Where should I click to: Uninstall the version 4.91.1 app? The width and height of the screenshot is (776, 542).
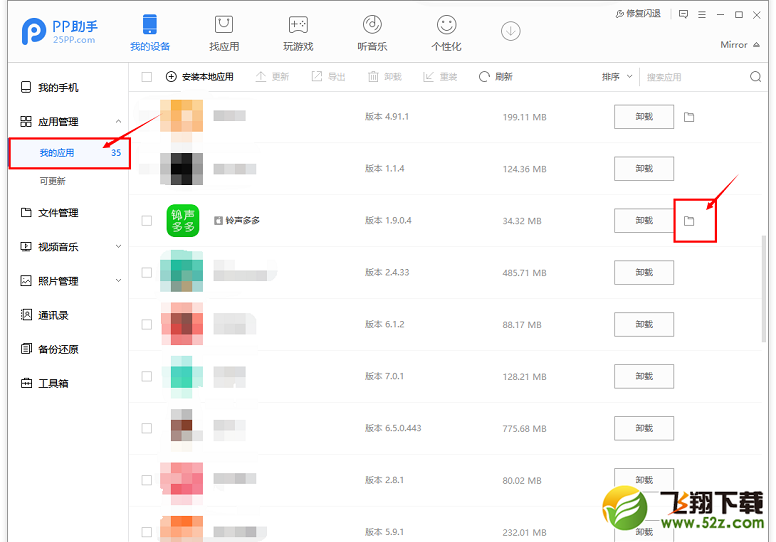click(644, 117)
